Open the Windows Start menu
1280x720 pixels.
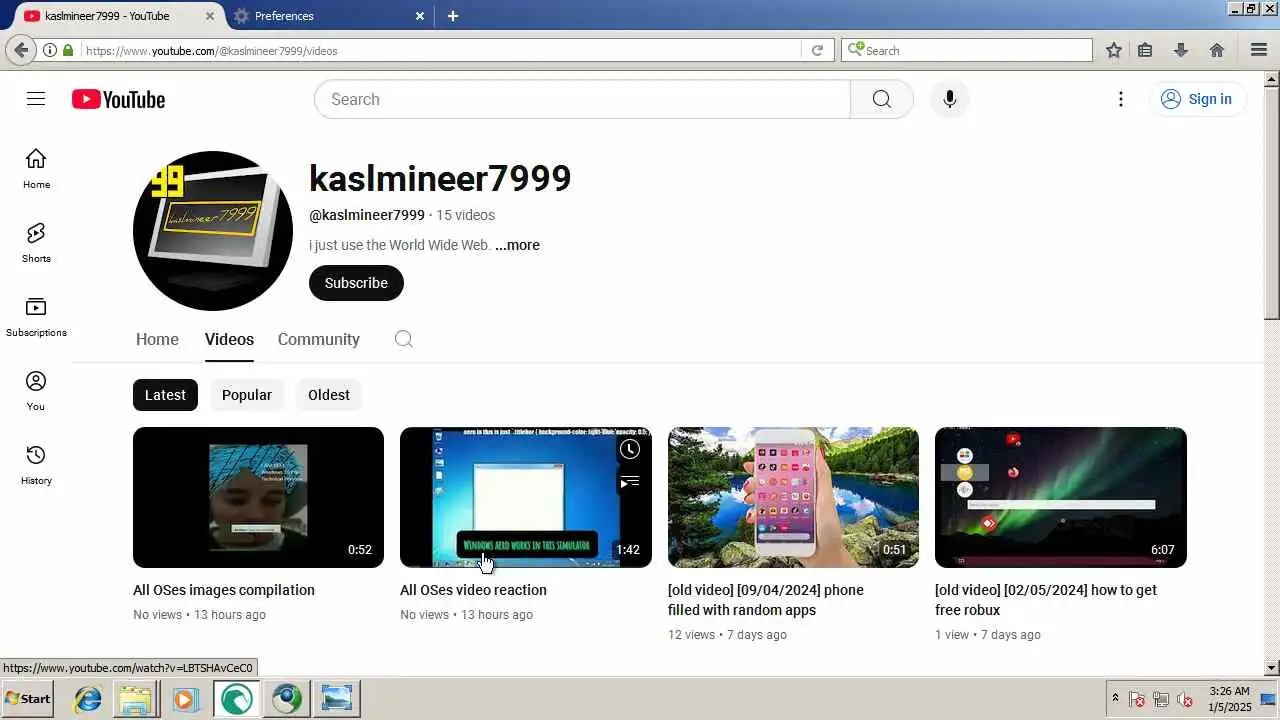pos(28,698)
